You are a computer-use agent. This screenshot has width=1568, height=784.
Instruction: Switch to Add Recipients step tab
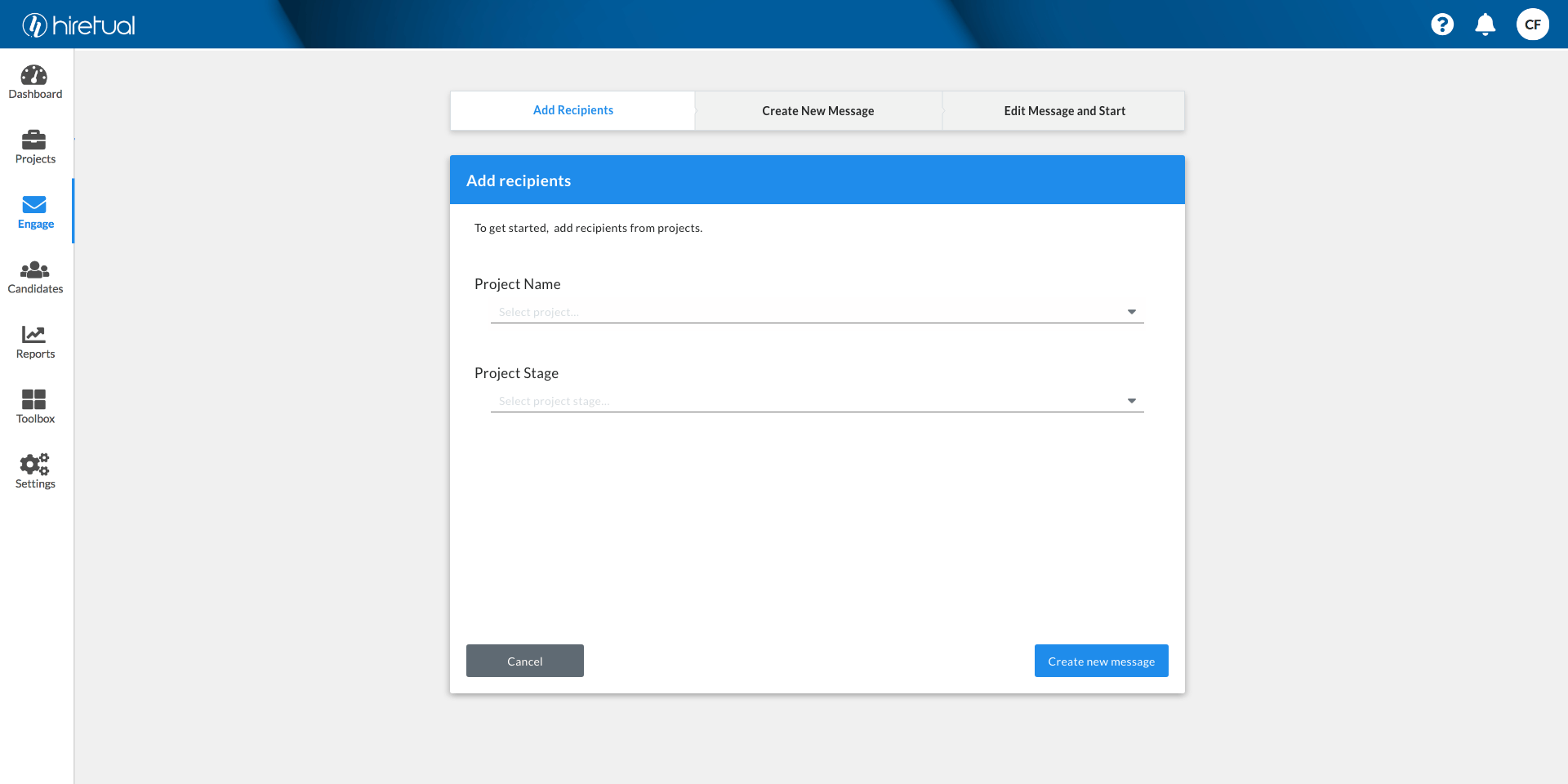[572, 110]
